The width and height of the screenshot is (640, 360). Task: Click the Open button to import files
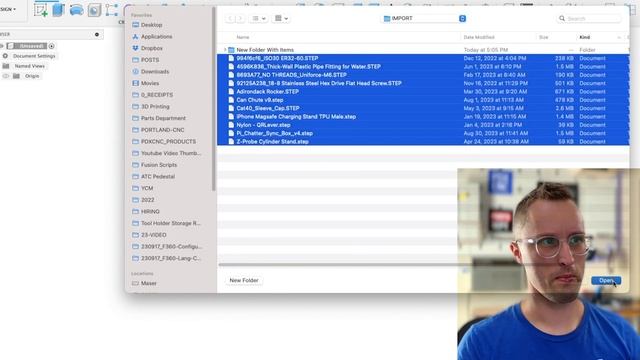coord(606,280)
